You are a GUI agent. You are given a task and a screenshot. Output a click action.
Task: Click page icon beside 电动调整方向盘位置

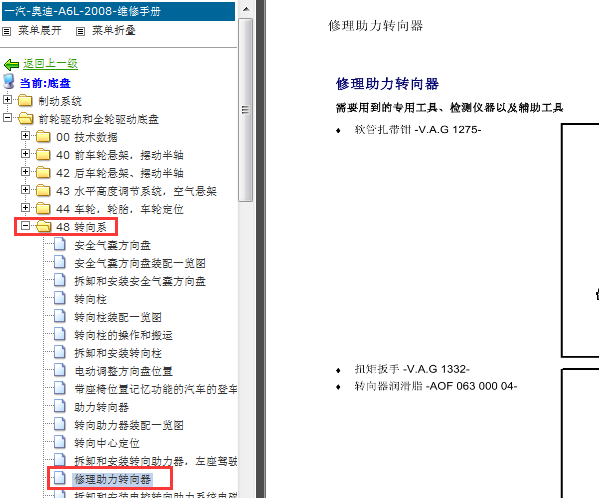pos(60,369)
